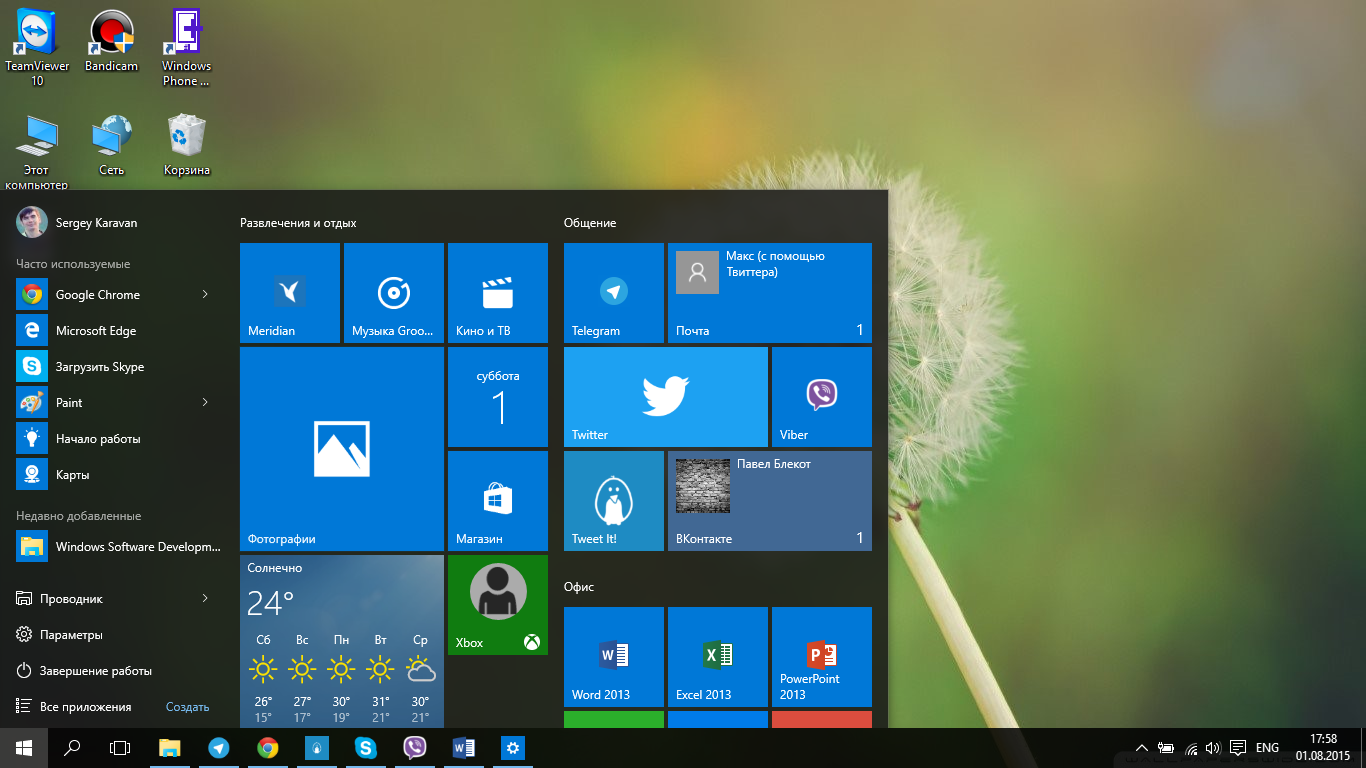Open Все приложения all apps list
The image size is (1366, 768).
(x=74, y=706)
